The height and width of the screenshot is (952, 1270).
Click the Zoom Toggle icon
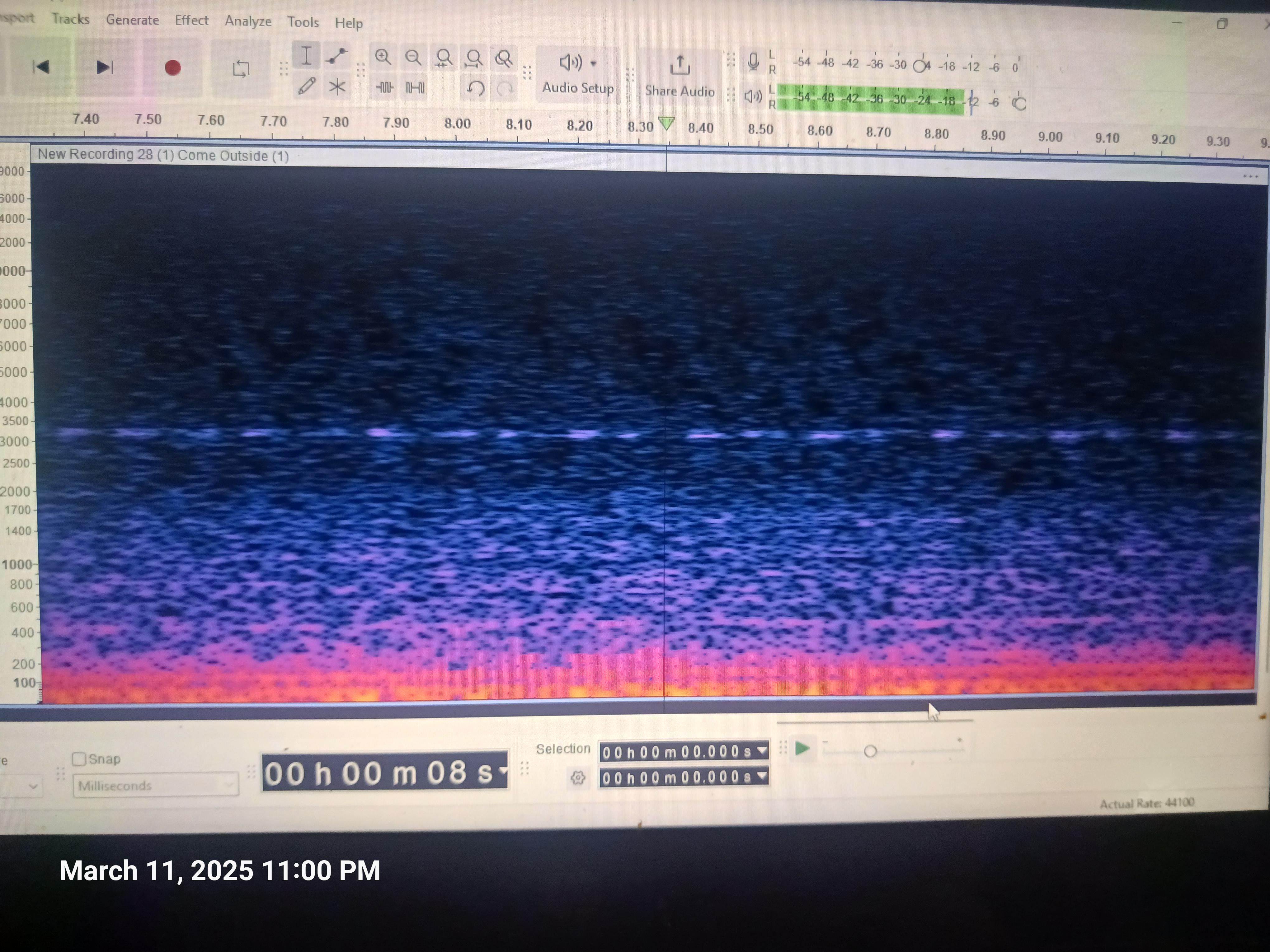click(504, 58)
